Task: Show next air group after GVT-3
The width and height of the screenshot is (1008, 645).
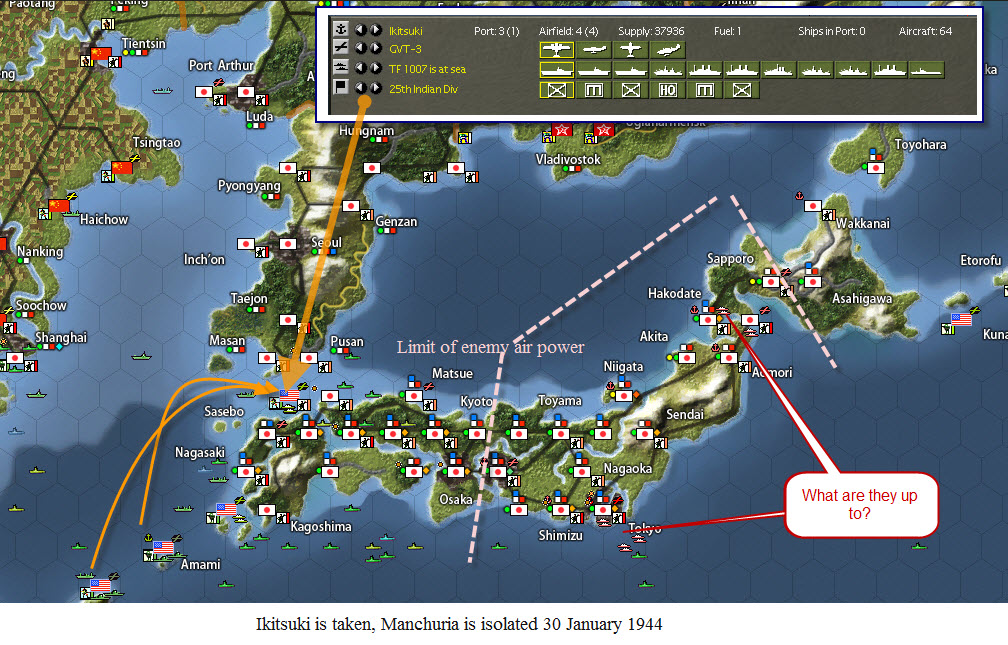Action: tap(376, 48)
